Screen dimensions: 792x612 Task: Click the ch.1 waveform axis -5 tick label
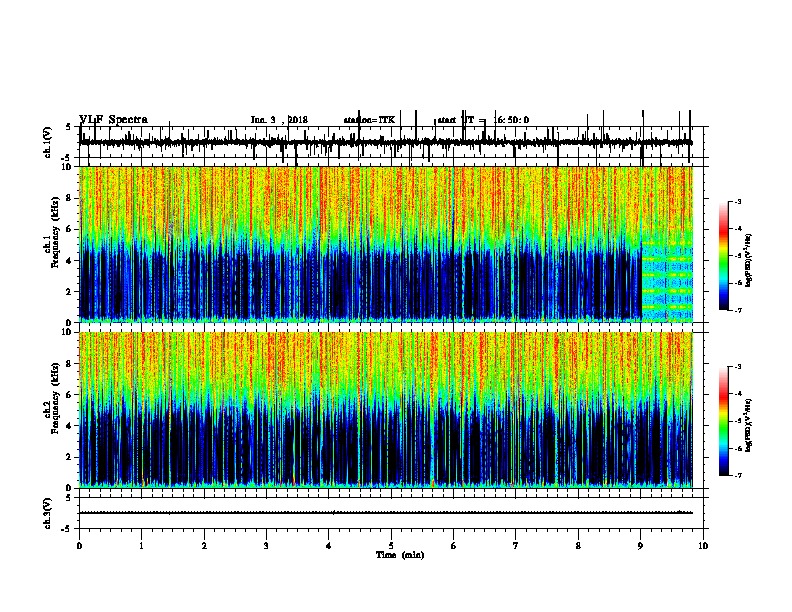point(67,158)
